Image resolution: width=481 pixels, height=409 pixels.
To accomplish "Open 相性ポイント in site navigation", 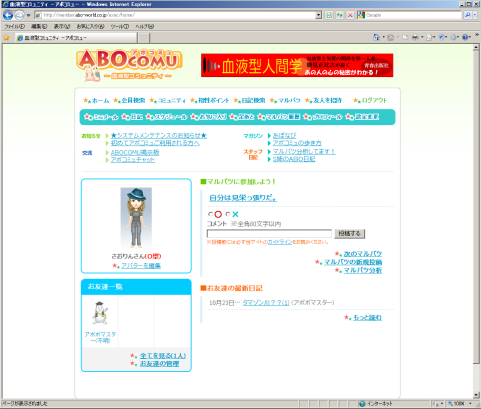I will pos(213,100).
